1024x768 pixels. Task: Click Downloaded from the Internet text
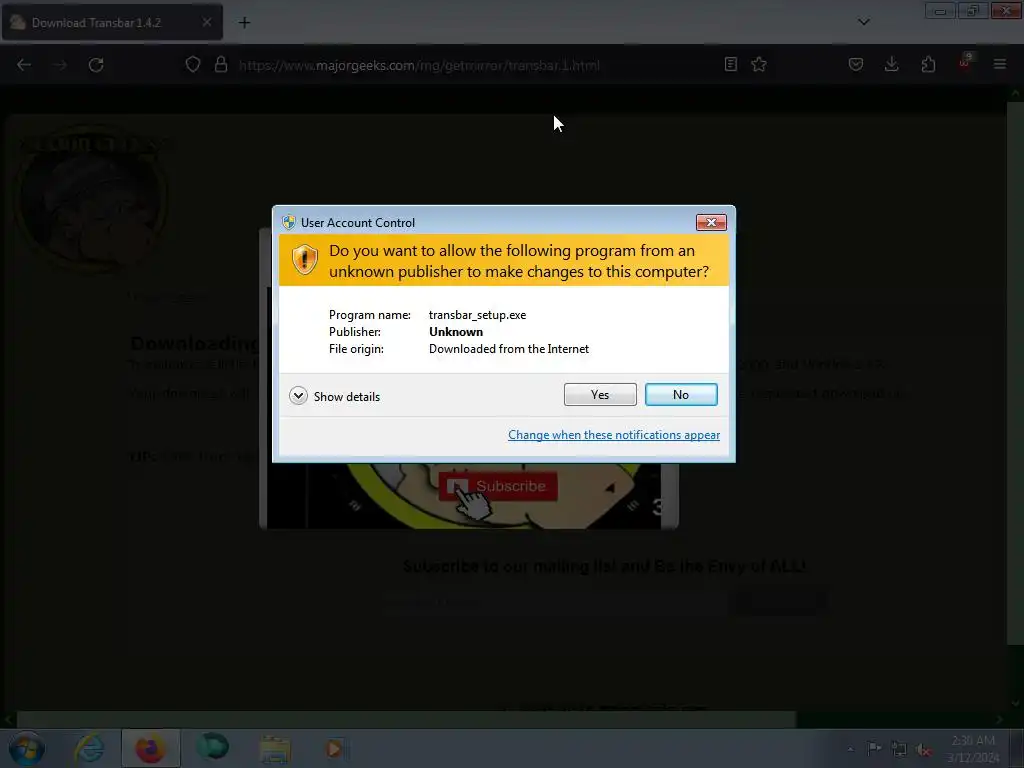509,349
